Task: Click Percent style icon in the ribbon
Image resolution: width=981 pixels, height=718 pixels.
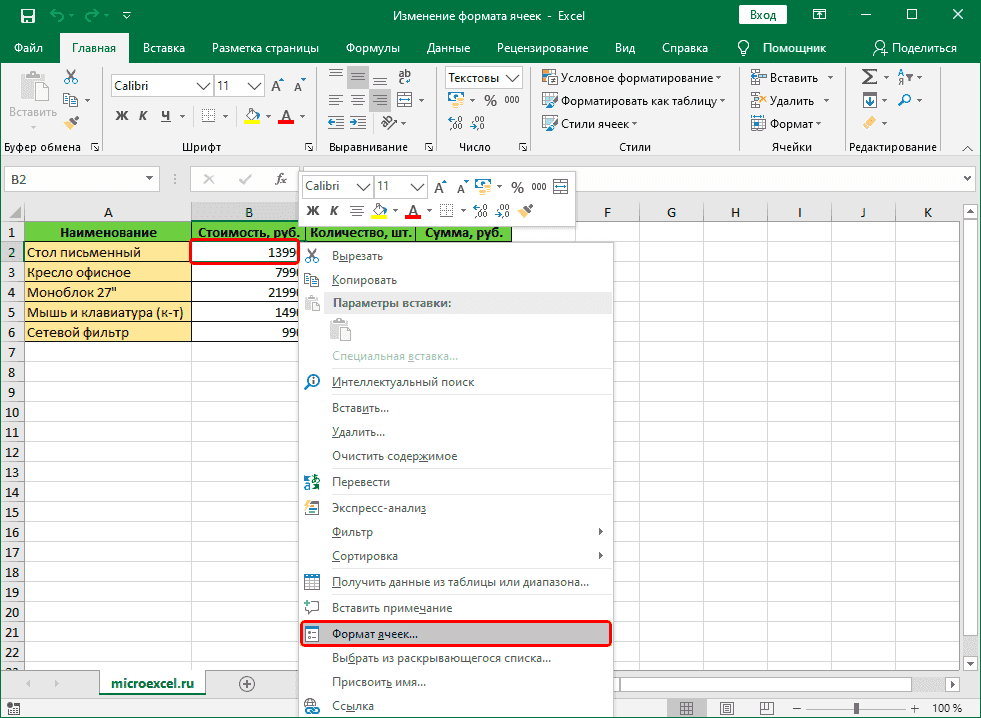Action: tap(490, 100)
